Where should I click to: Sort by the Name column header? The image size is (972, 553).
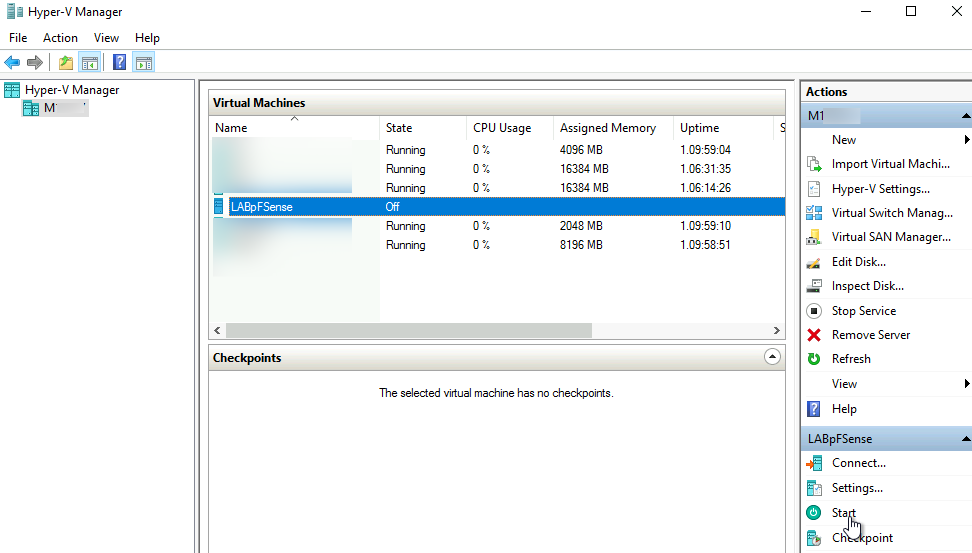(x=294, y=128)
